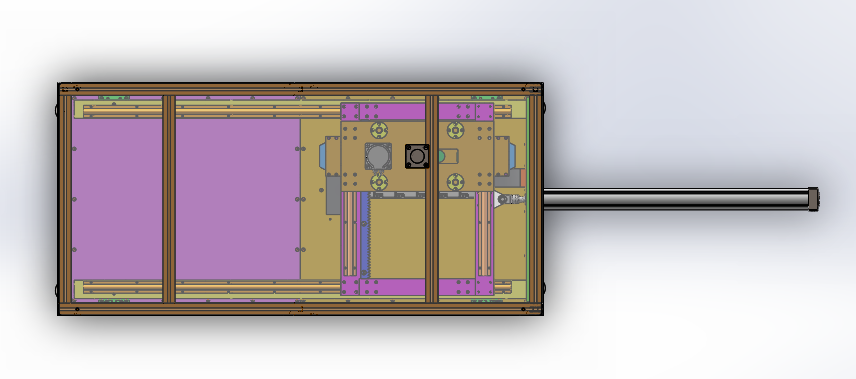Select the long gray cylinder rod

coord(676,199)
